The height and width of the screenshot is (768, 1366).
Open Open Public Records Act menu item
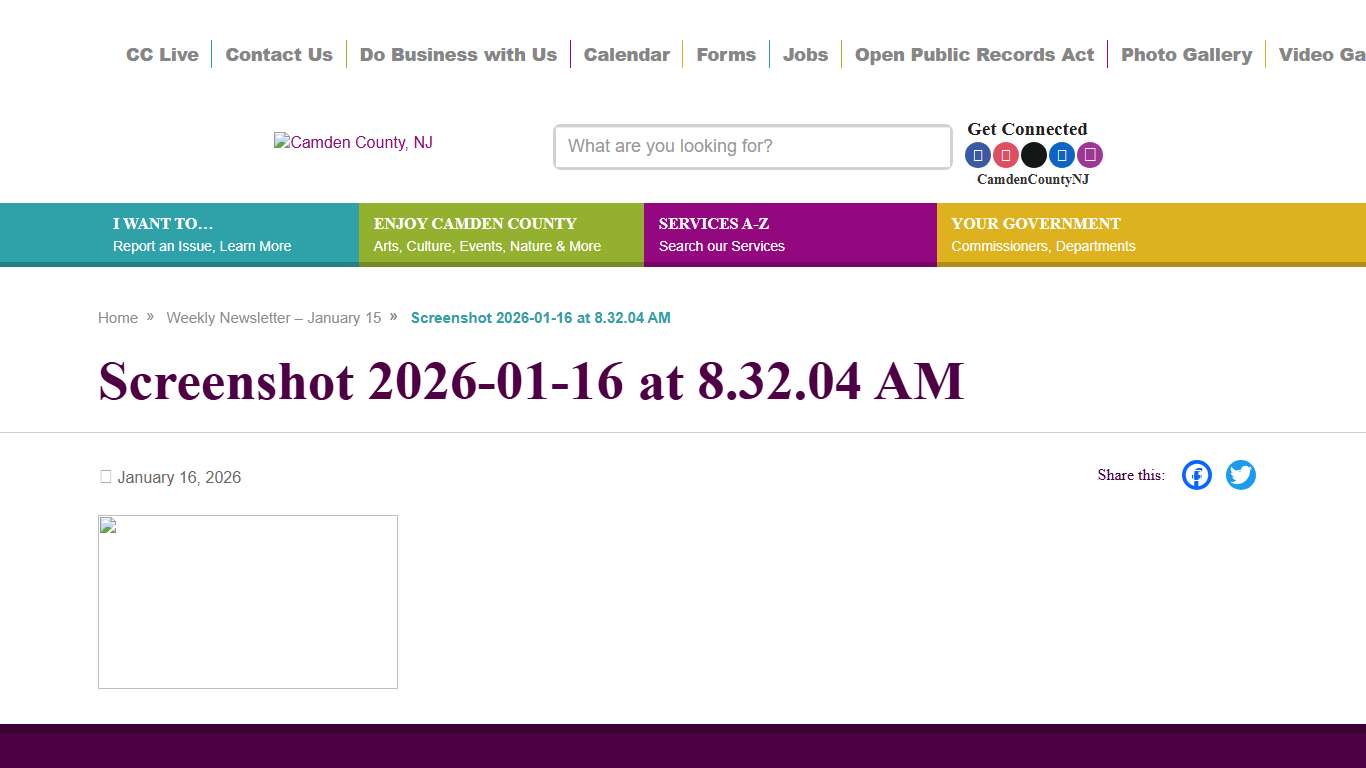click(974, 55)
